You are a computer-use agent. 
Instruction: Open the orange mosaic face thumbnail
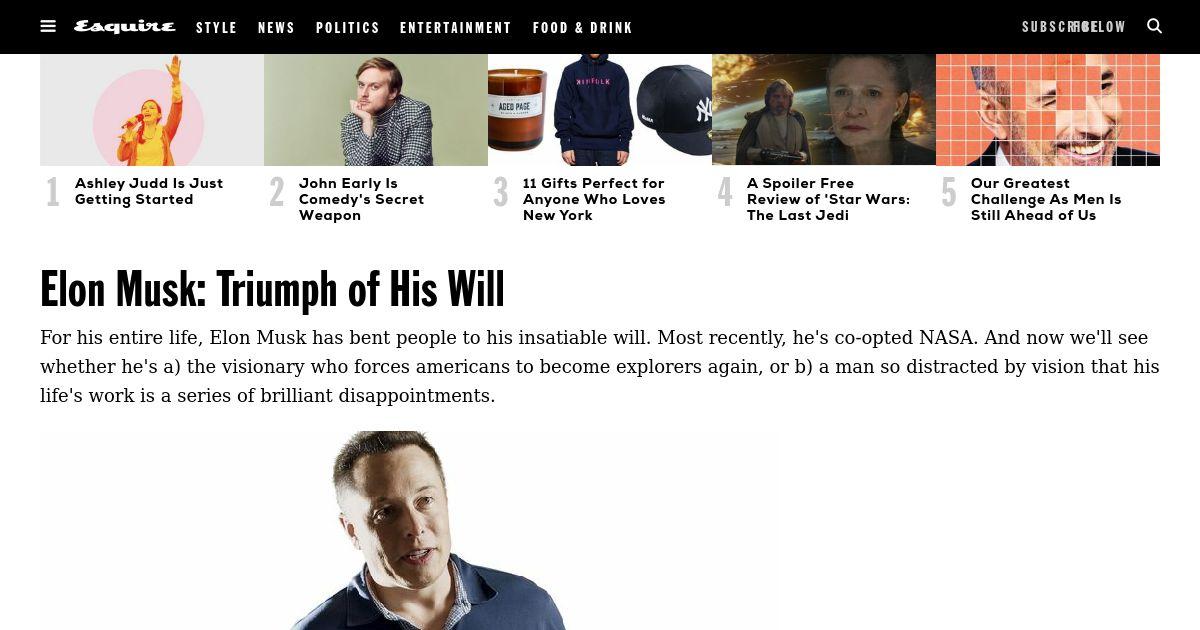[1048, 110]
